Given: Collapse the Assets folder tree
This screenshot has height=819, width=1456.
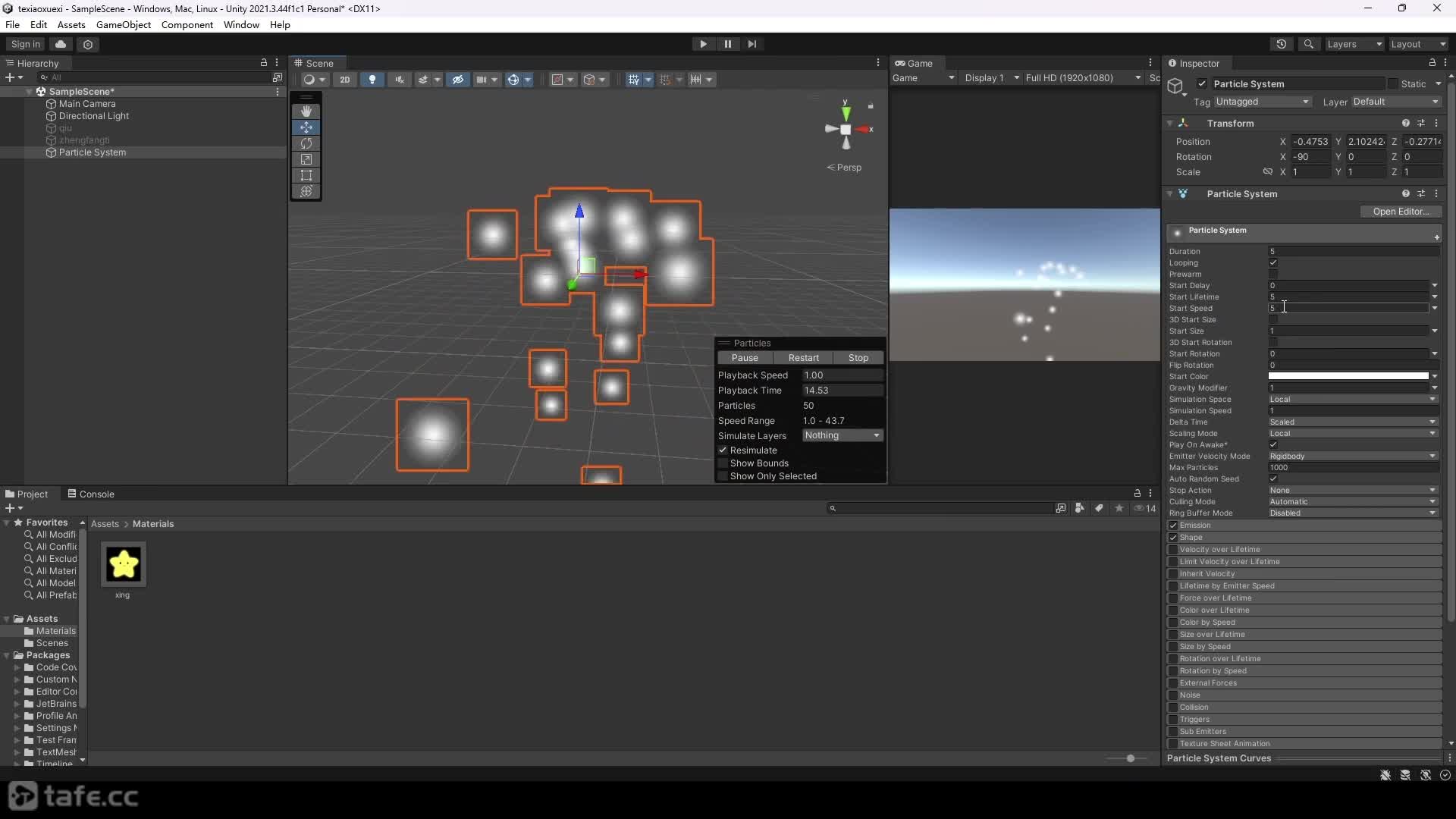Looking at the screenshot, I should click(7, 619).
